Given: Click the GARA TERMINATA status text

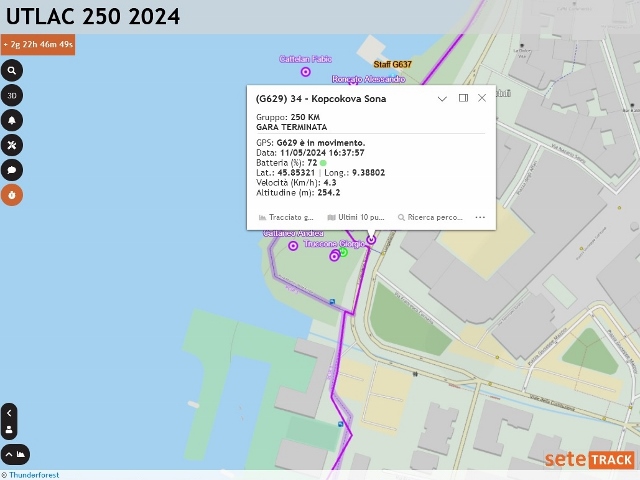Looking at the screenshot, I should [x=291, y=127].
